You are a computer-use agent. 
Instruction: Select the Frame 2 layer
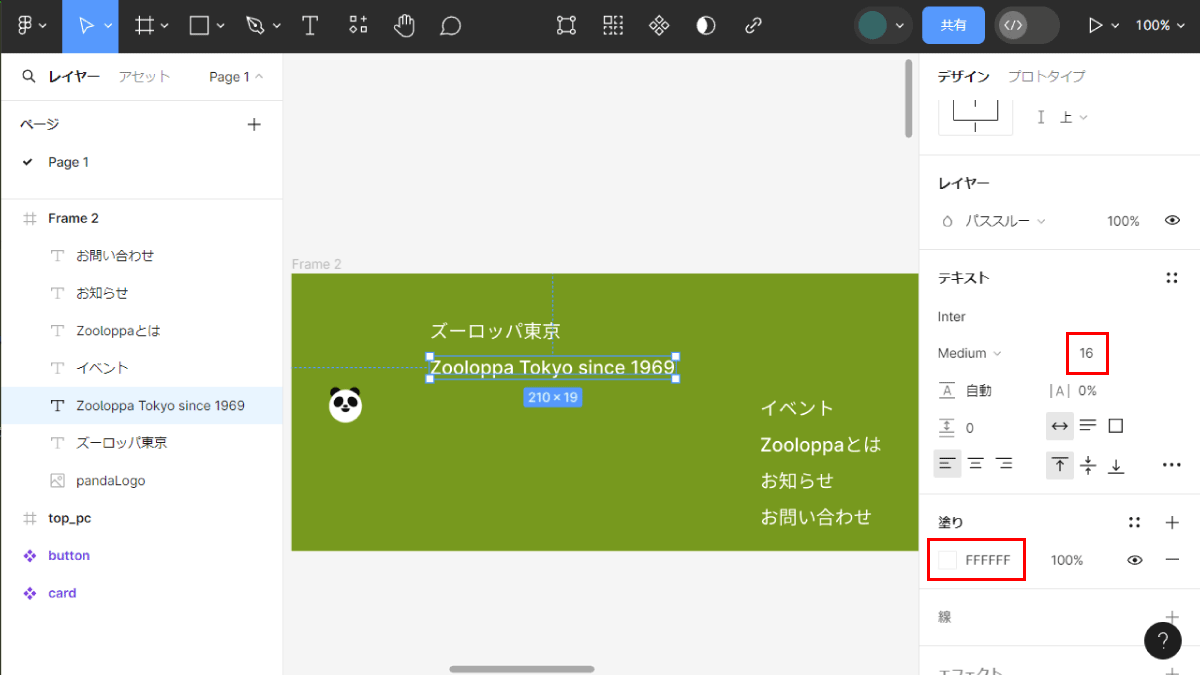(x=141, y=218)
